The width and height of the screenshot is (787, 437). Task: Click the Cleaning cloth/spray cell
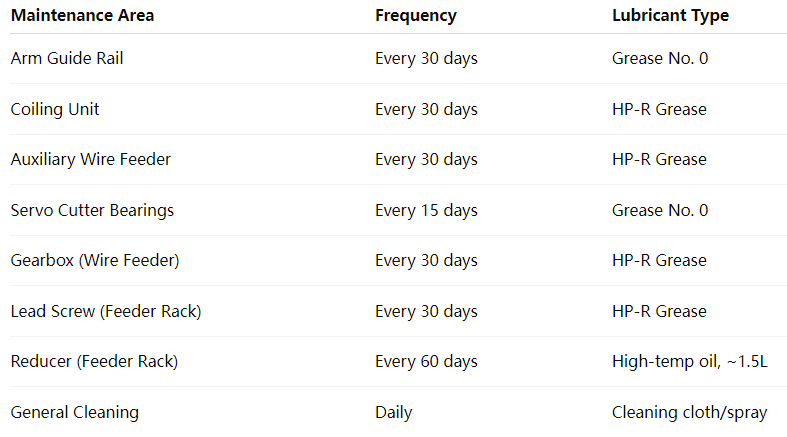690,412
